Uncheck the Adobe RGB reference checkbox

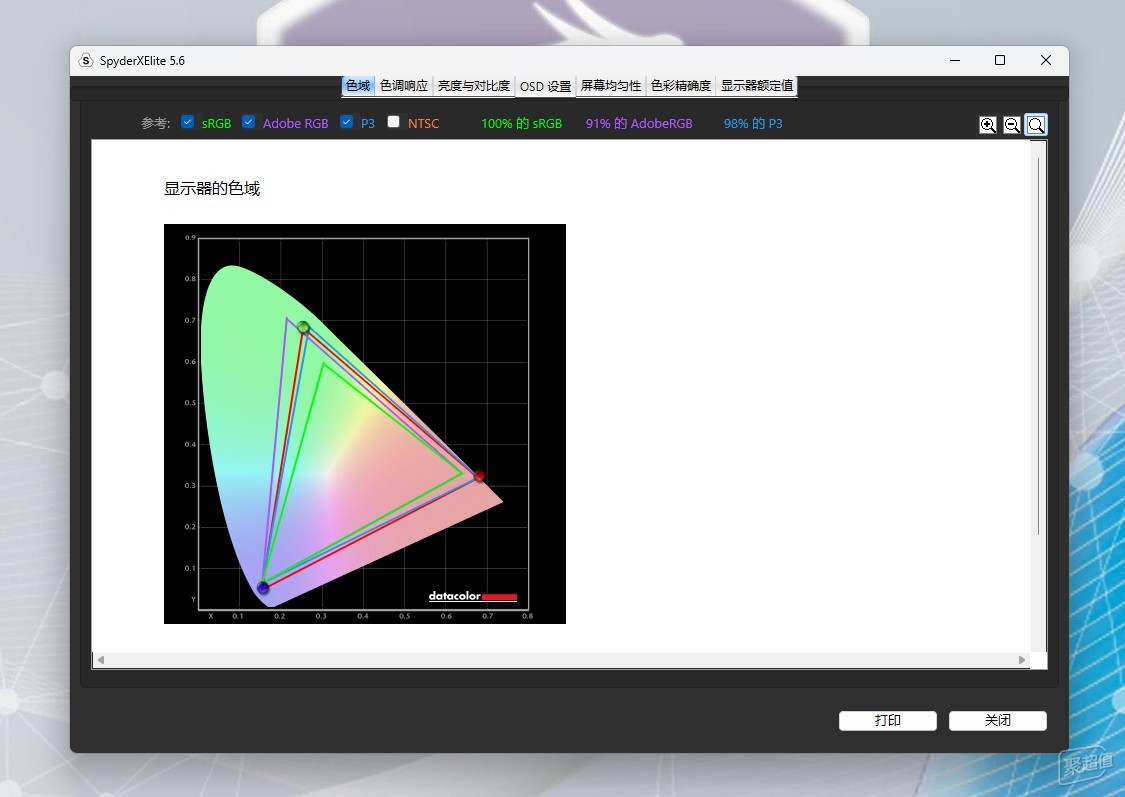click(248, 122)
